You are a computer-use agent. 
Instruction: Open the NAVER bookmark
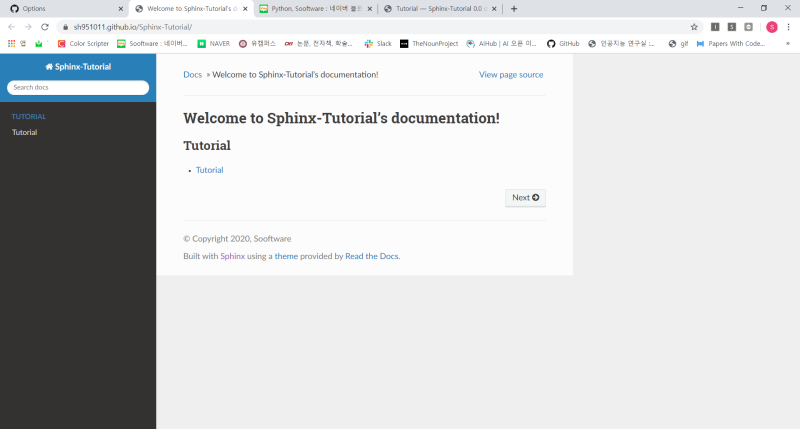(x=214, y=44)
